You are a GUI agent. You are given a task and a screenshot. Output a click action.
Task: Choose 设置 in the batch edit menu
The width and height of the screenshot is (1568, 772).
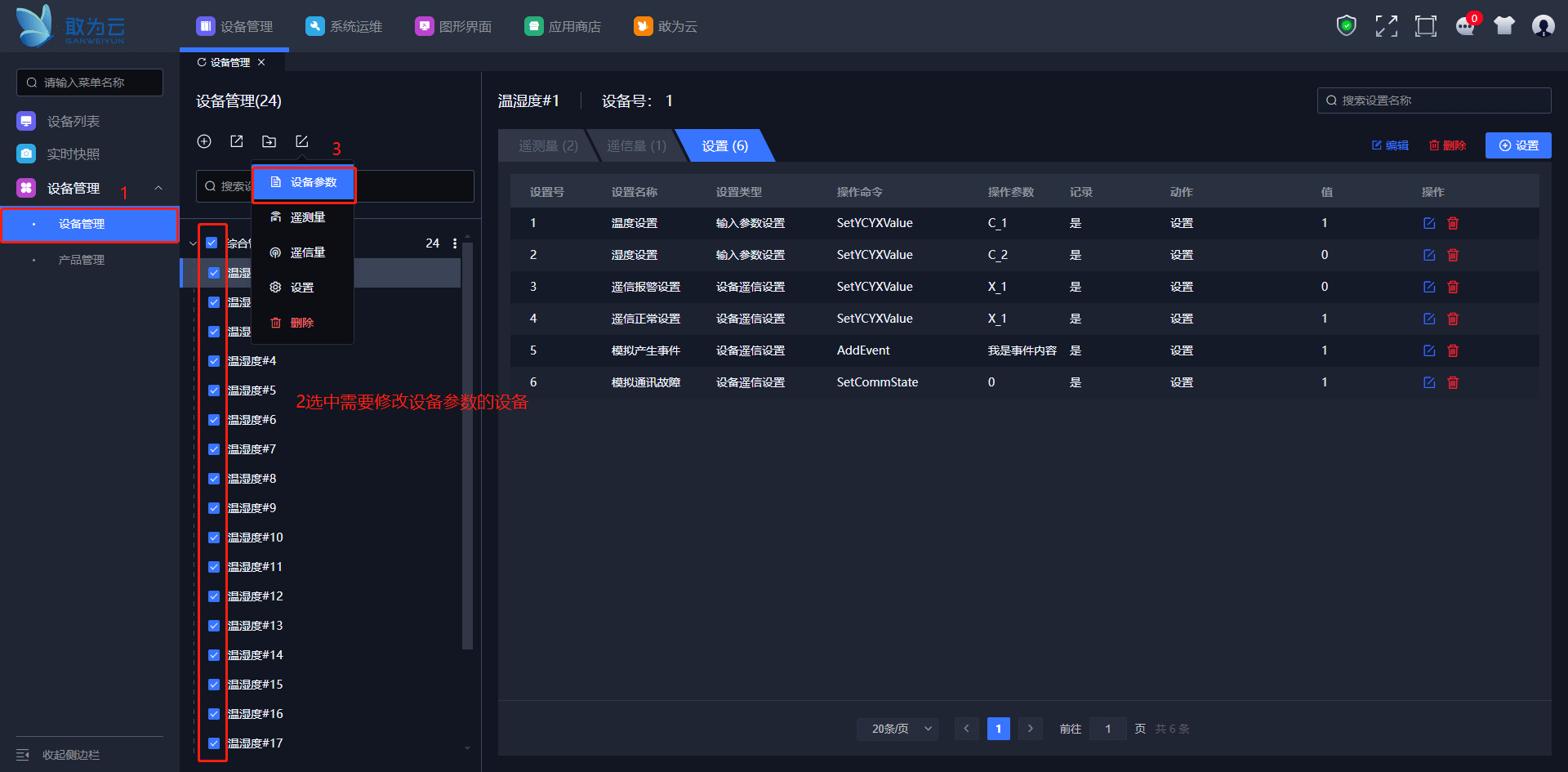[x=303, y=288]
